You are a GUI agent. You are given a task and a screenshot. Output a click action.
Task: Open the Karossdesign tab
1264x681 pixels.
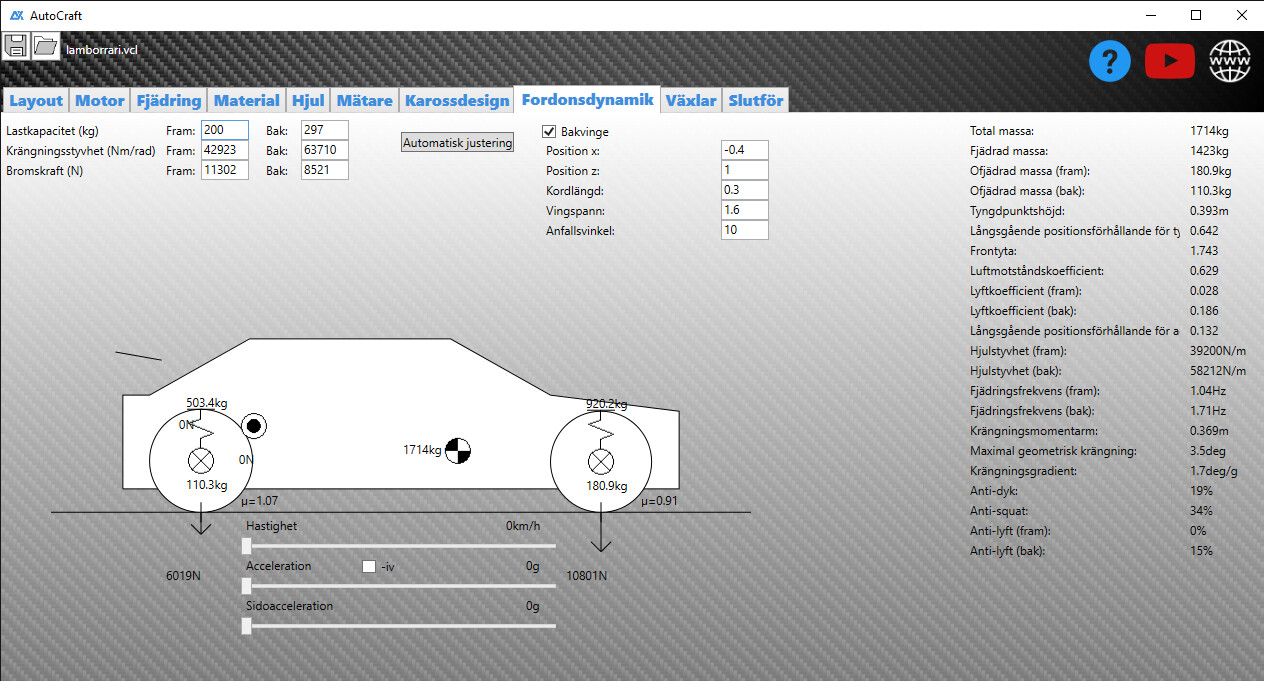coord(456,100)
